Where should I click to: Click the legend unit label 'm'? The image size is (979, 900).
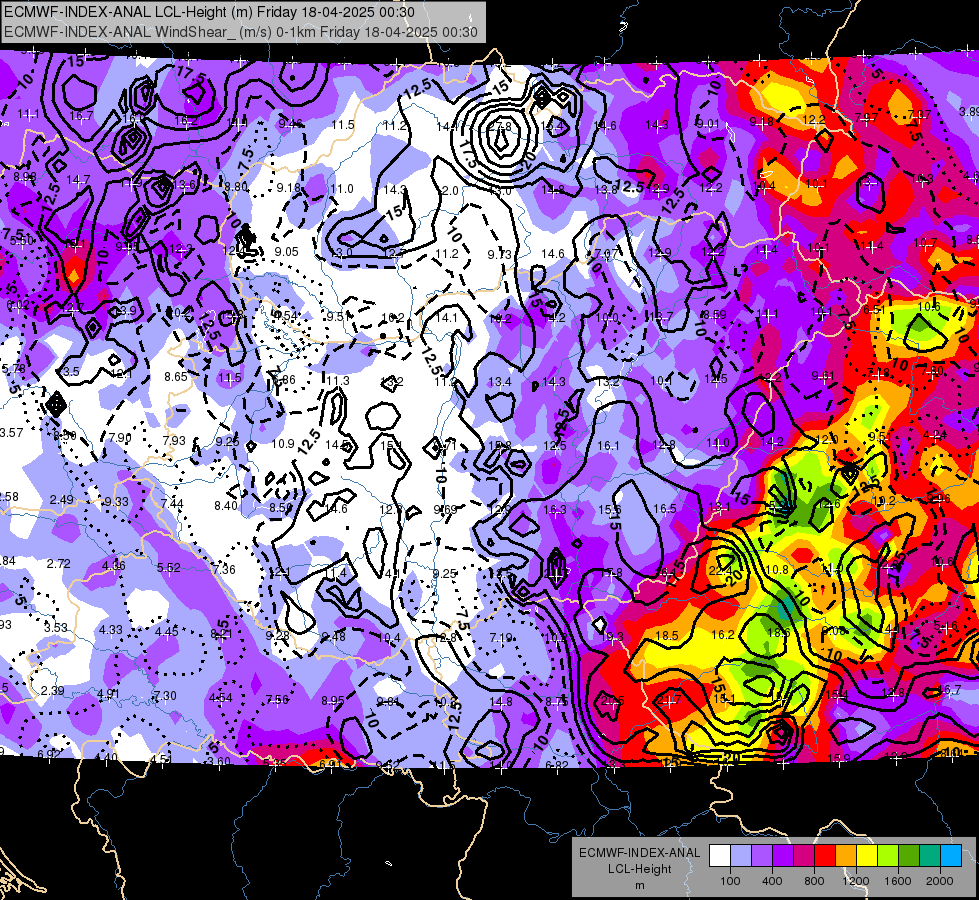(x=639, y=886)
